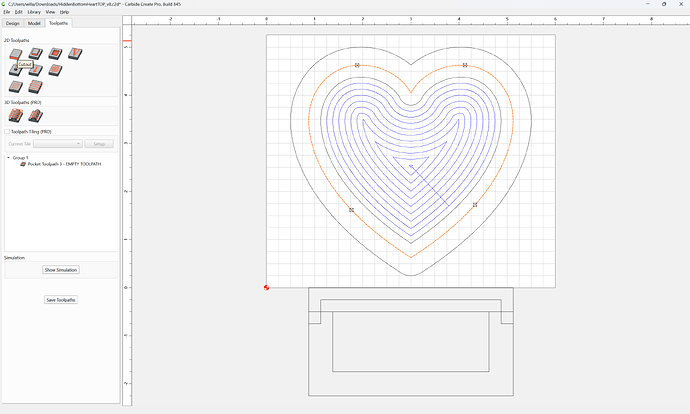Open the View menu
Viewport: 690px width, 414px height.
coord(50,12)
